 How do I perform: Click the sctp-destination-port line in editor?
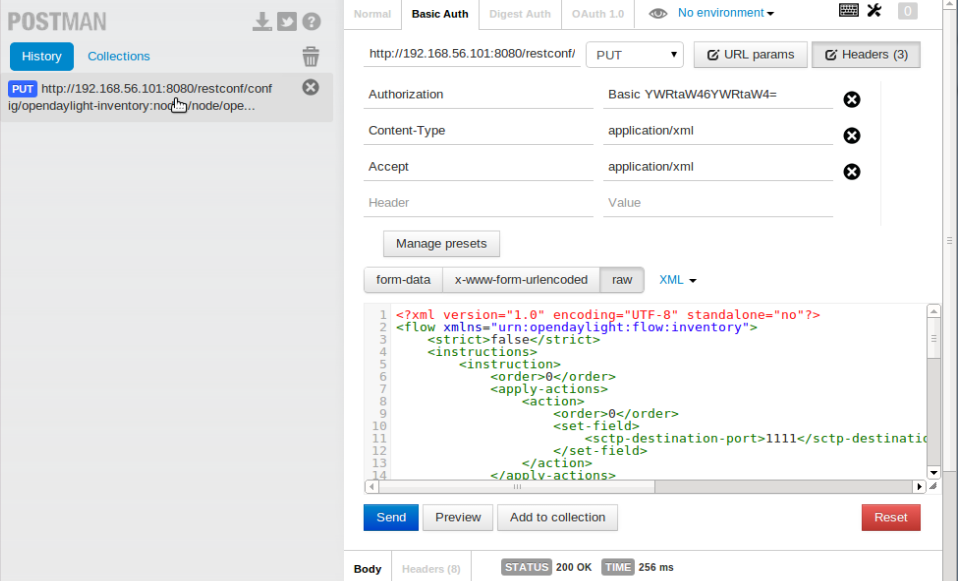pos(756,439)
